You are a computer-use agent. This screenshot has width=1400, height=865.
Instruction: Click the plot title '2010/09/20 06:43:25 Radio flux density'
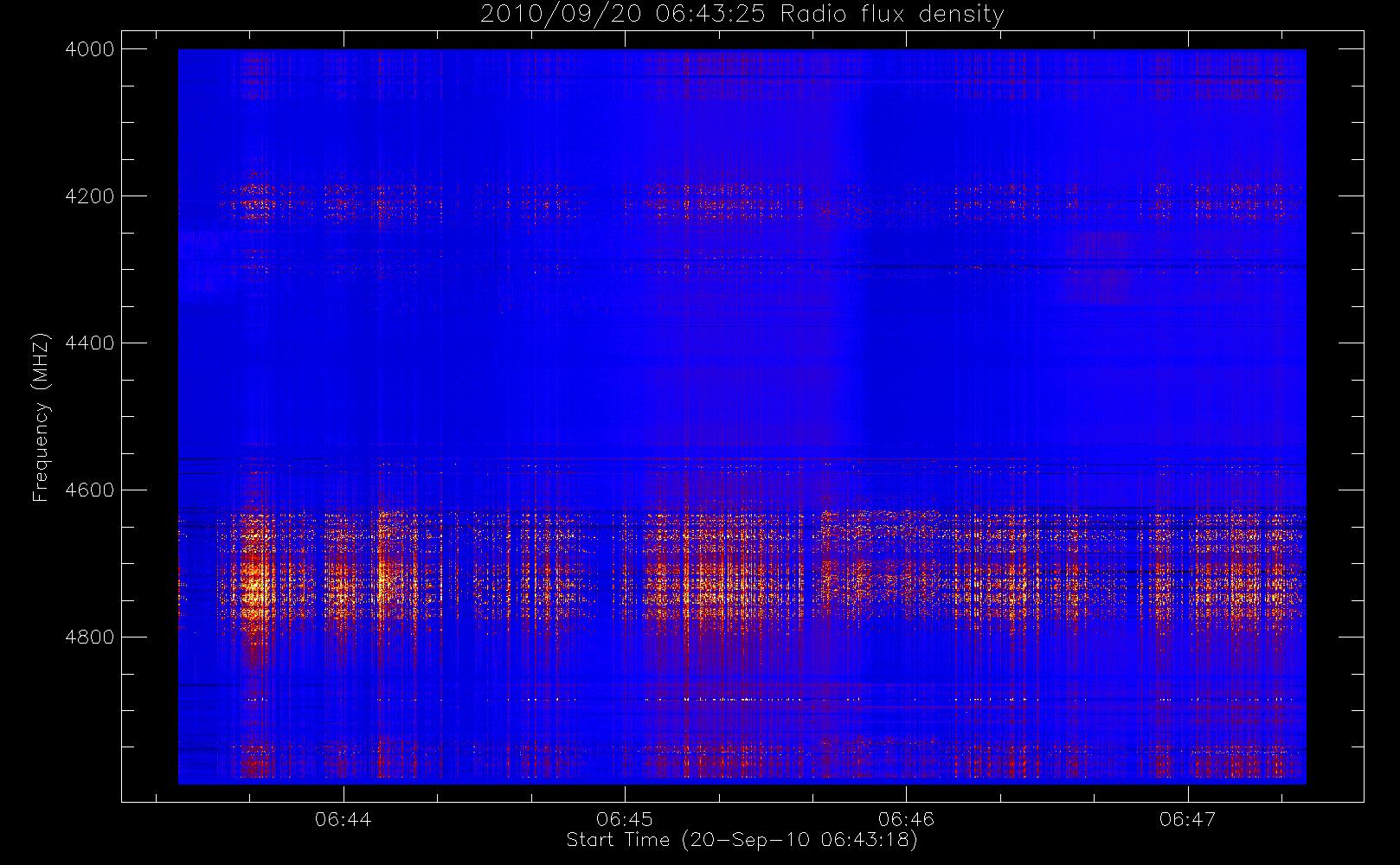[x=742, y=15]
